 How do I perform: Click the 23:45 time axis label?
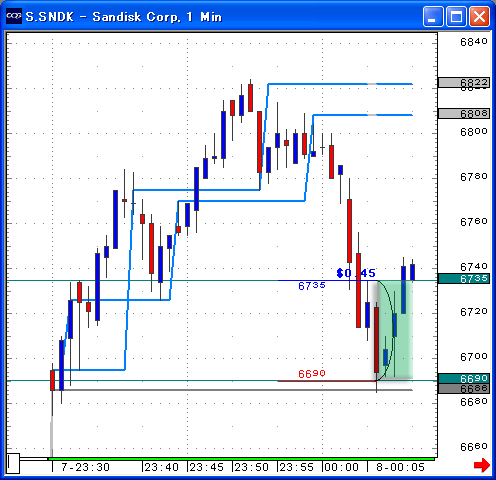207,467
